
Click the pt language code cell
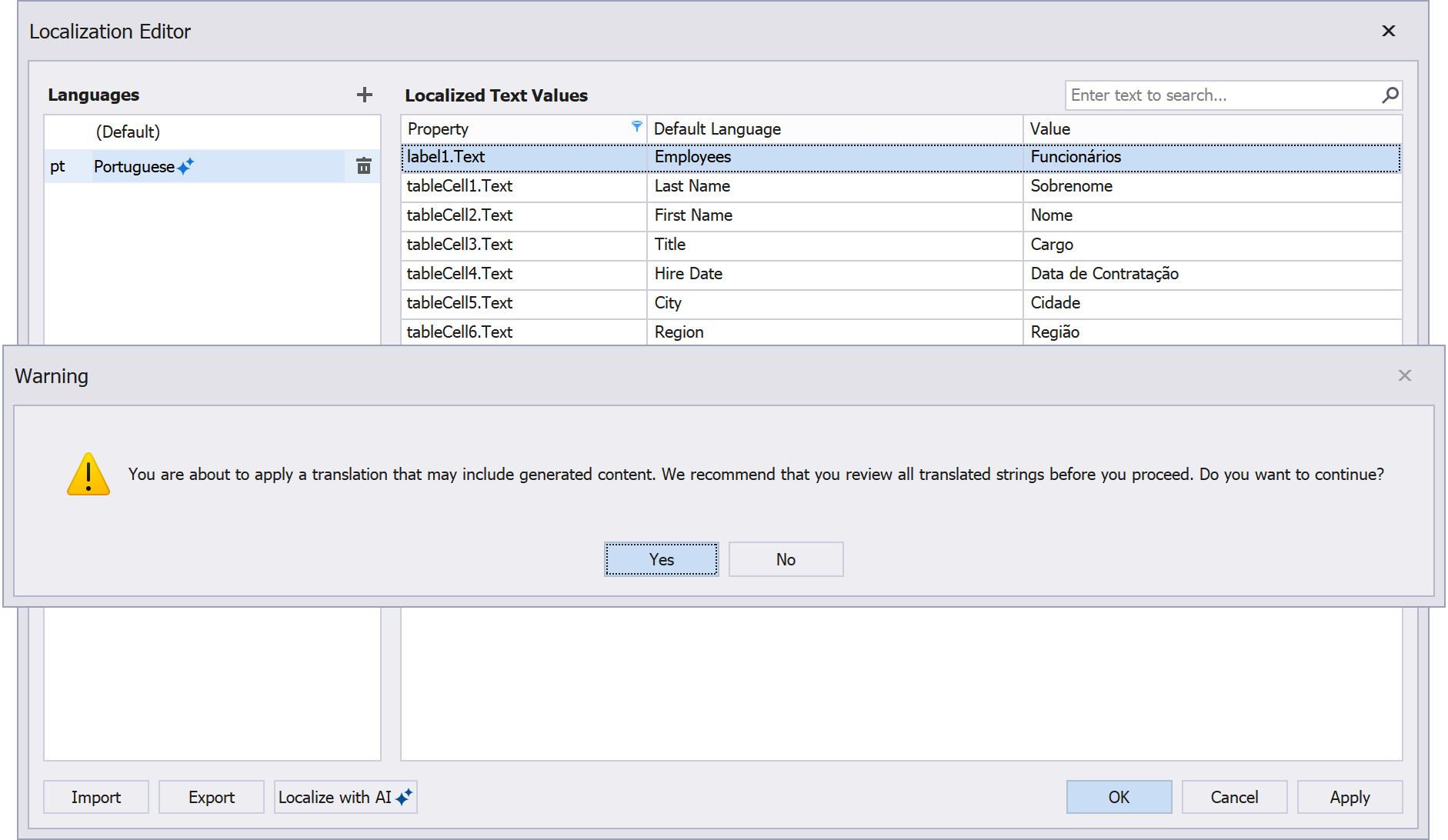point(67,166)
